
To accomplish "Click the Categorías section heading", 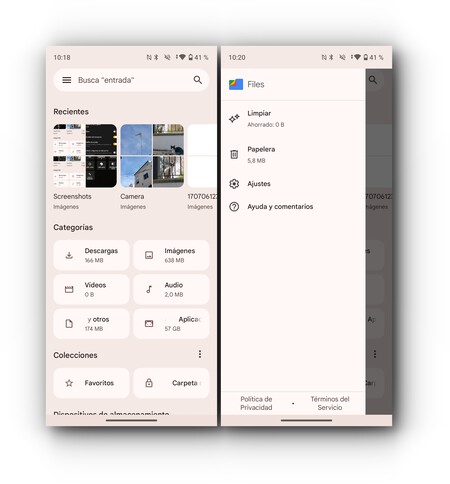I will click(73, 227).
